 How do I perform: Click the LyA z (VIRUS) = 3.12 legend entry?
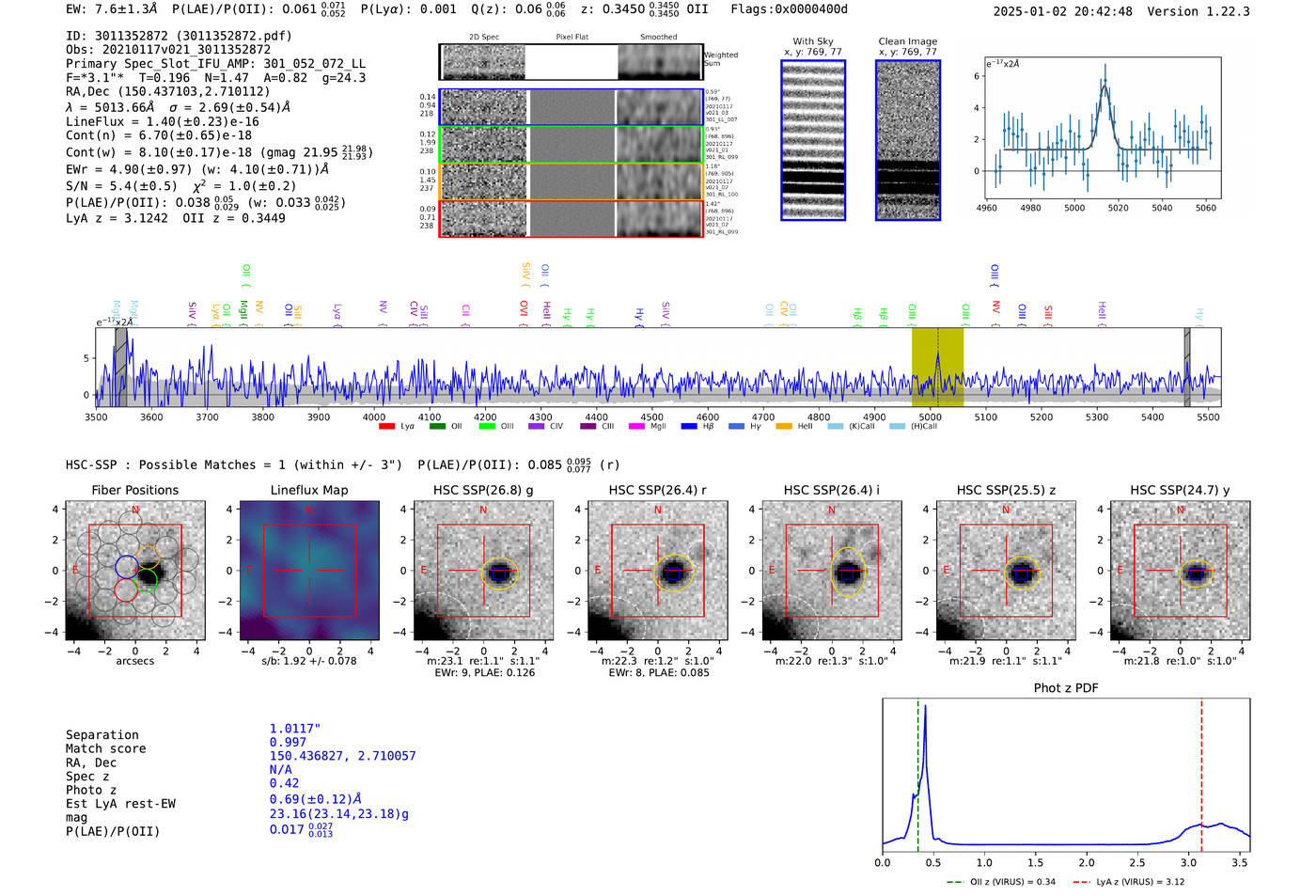click(x=1129, y=882)
